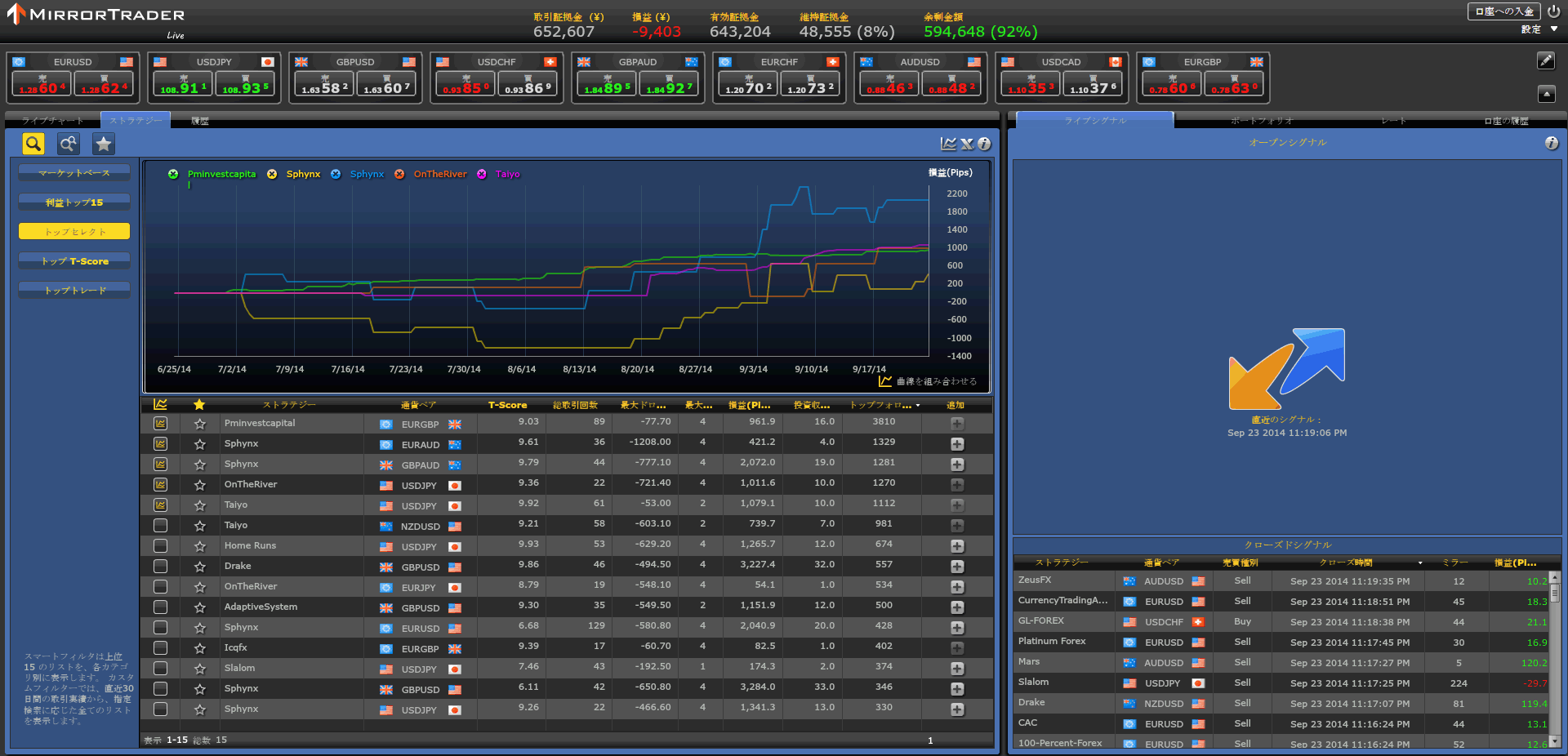Click the EURUSD sell price tile

pos(42,84)
